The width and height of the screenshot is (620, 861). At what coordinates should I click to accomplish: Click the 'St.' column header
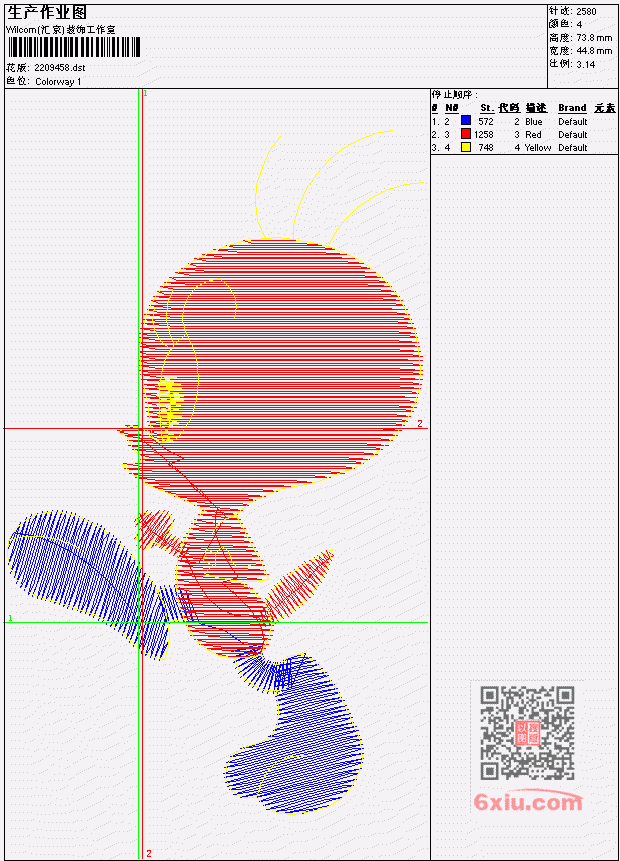coord(487,108)
